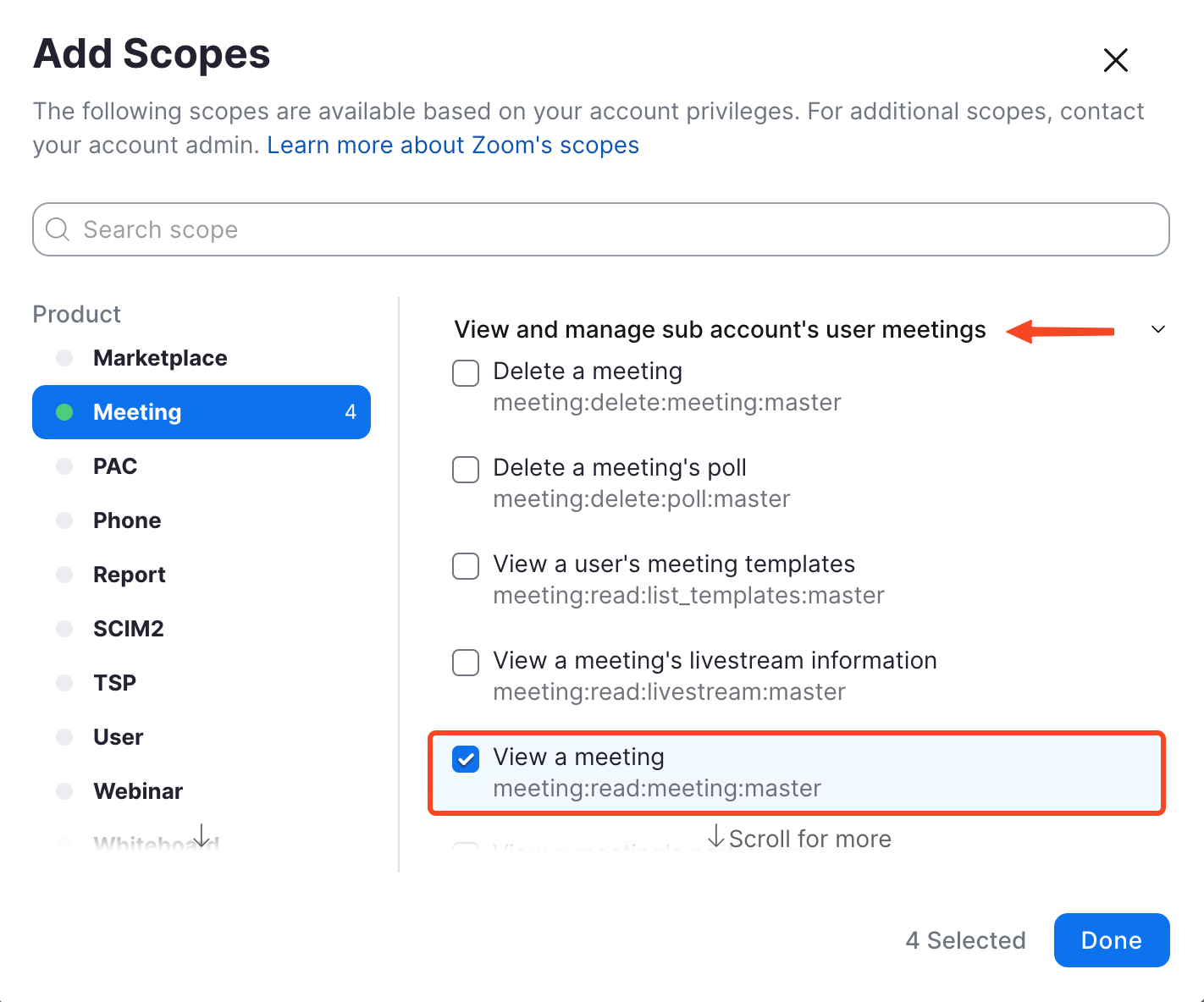Click the meeting:read:livestream:master scope text
This screenshot has width=1204, height=1002.
coord(669,692)
